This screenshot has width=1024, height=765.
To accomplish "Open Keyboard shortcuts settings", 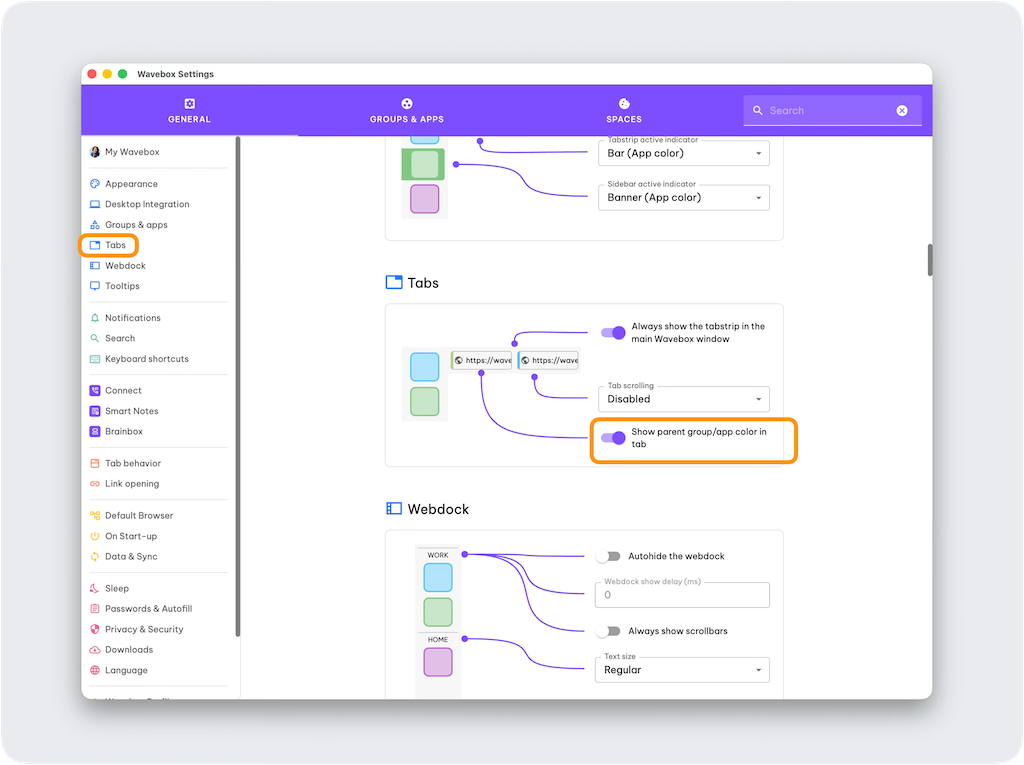I will coord(146,359).
